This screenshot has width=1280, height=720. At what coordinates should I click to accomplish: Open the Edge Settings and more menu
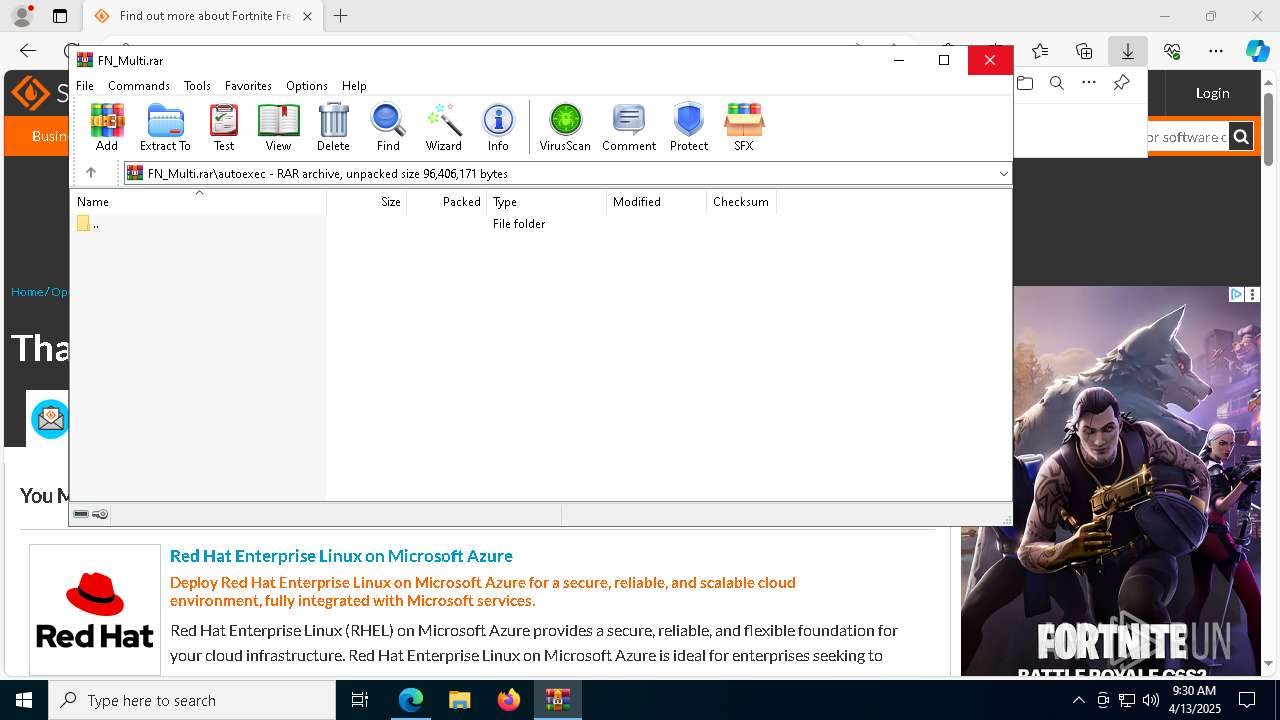coord(1216,51)
